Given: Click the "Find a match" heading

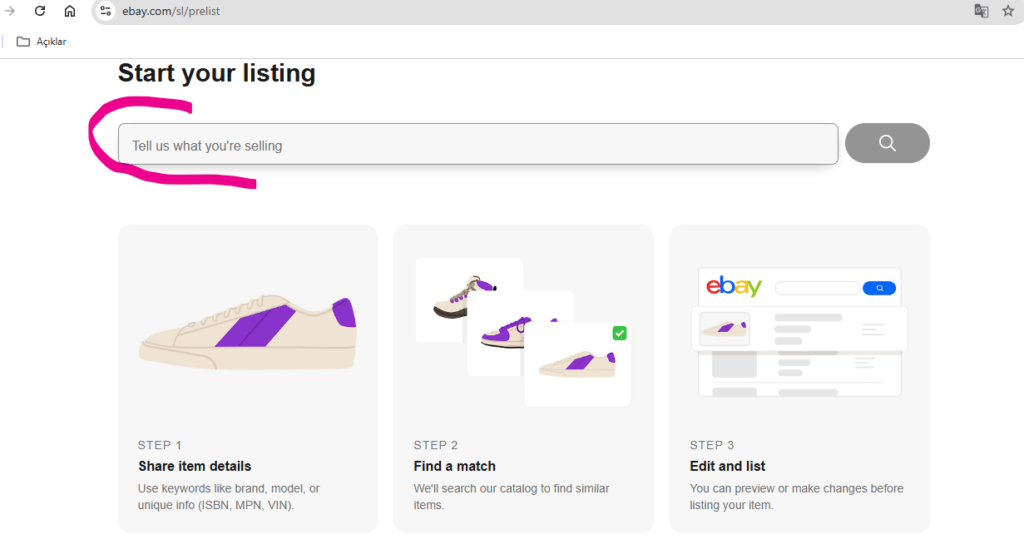Looking at the screenshot, I should click(x=455, y=466).
